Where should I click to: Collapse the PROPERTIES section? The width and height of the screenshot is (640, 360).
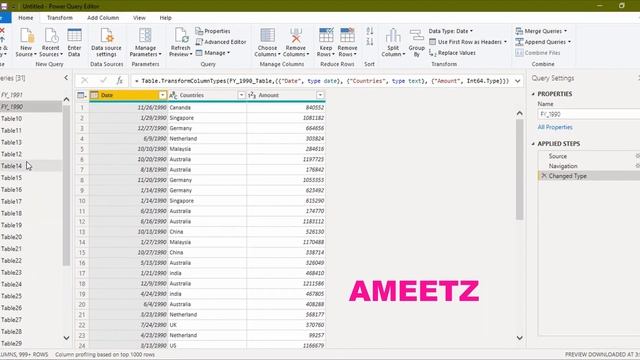(x=533, y=94)
